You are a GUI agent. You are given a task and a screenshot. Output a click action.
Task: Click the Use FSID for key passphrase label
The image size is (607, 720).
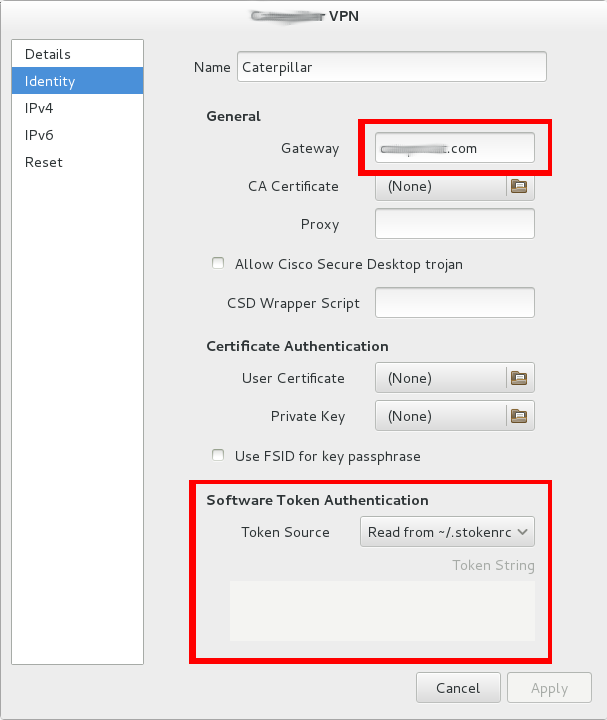click(328, 456)
